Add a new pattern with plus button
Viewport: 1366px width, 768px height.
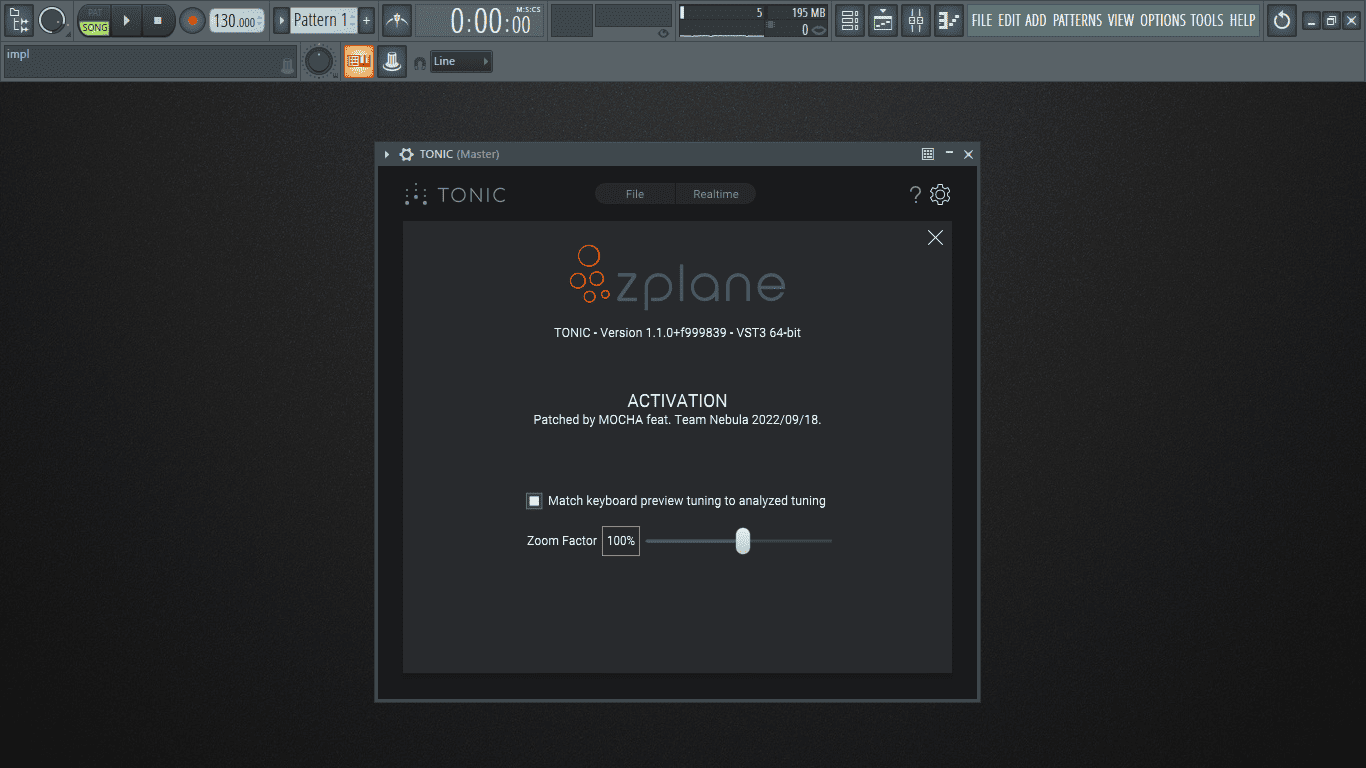(366, 20)
